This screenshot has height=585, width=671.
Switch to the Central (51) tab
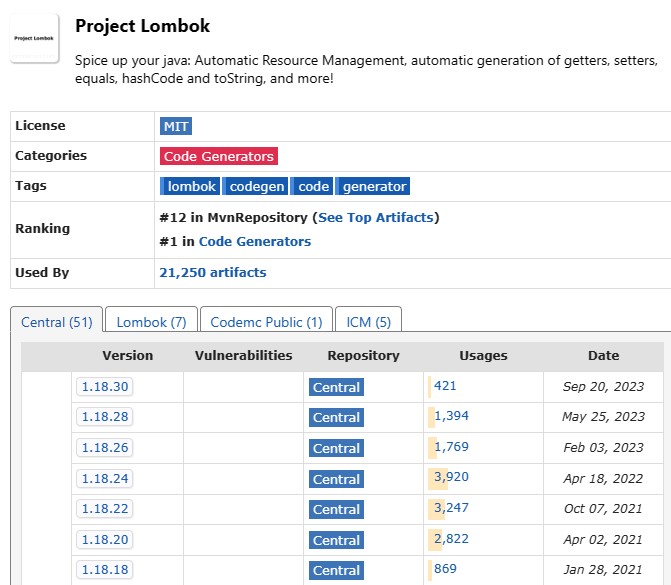57,322
